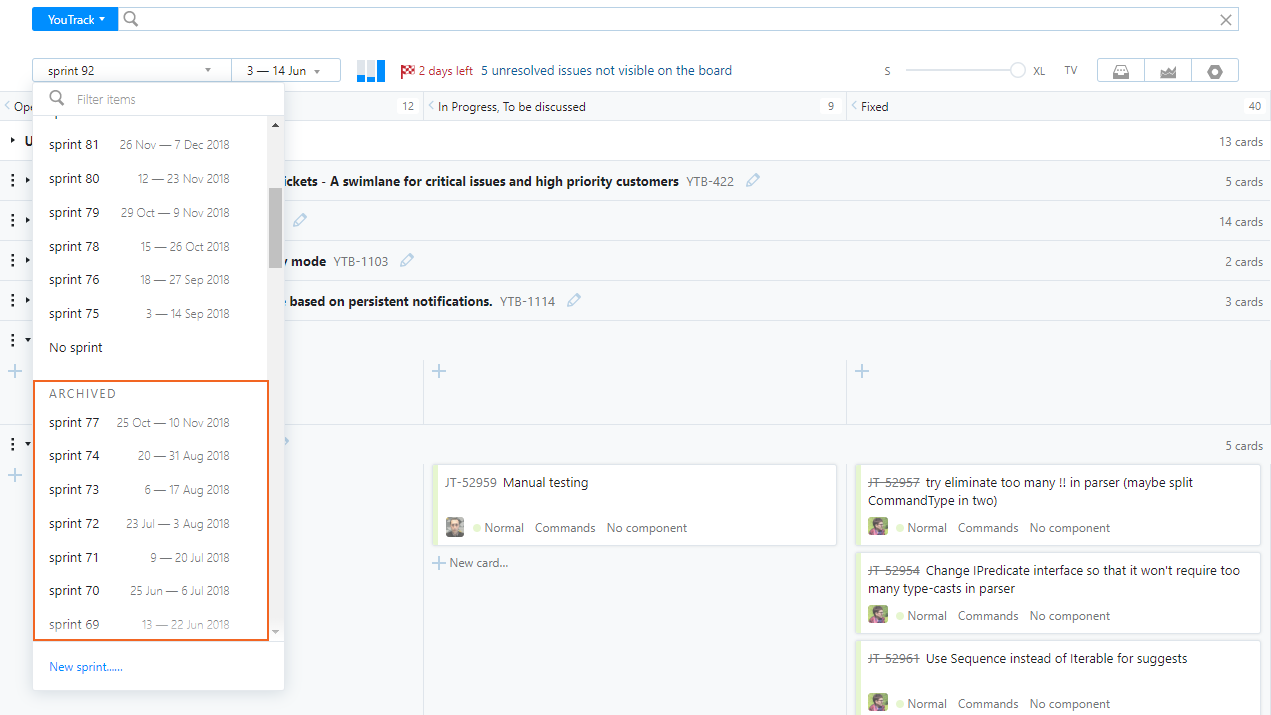1271x715 pixels.
Task: Collapse the In Progress, To be discussed column
Action: 431,106
